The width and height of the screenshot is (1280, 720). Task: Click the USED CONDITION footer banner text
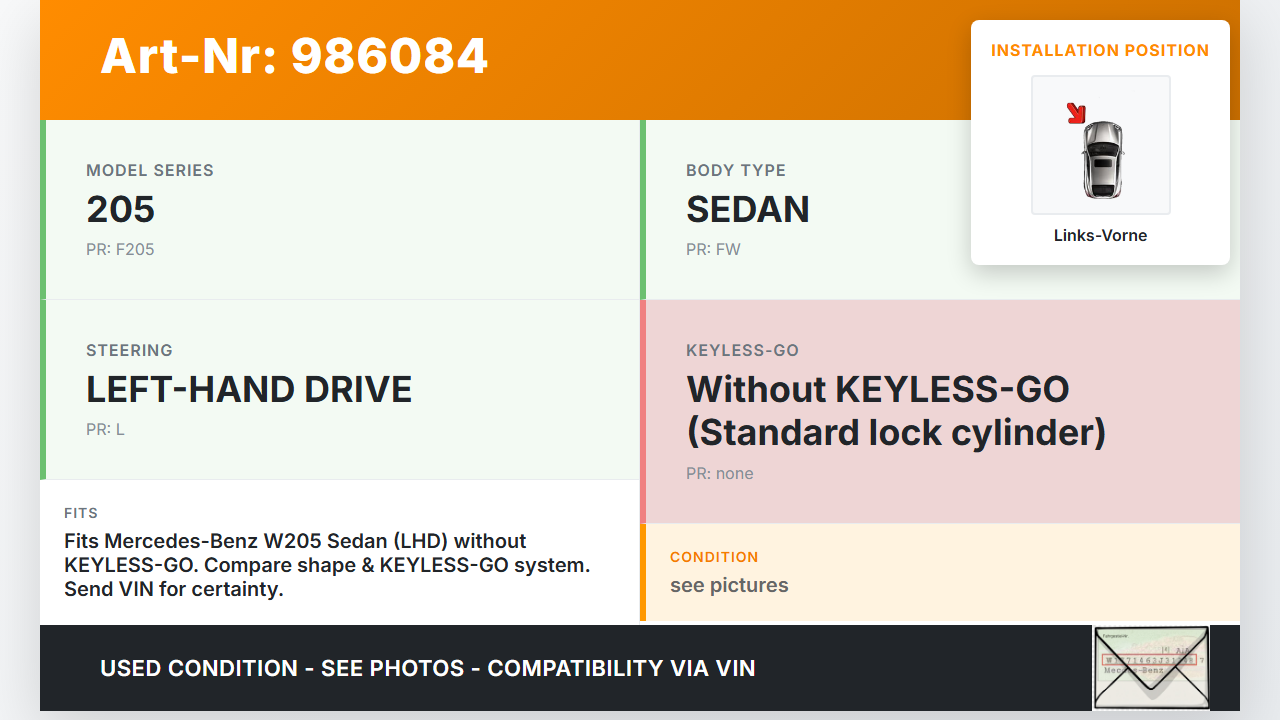point(428,668)
